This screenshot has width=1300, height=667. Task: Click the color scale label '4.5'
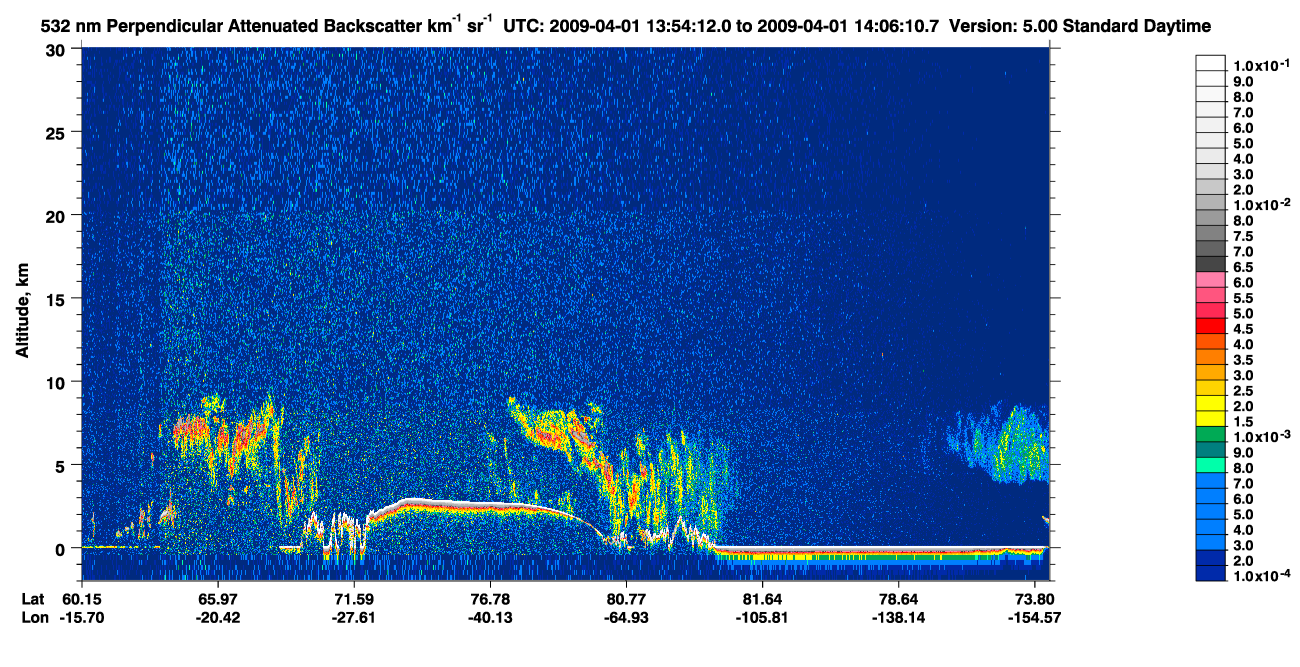coord(1244,329)
